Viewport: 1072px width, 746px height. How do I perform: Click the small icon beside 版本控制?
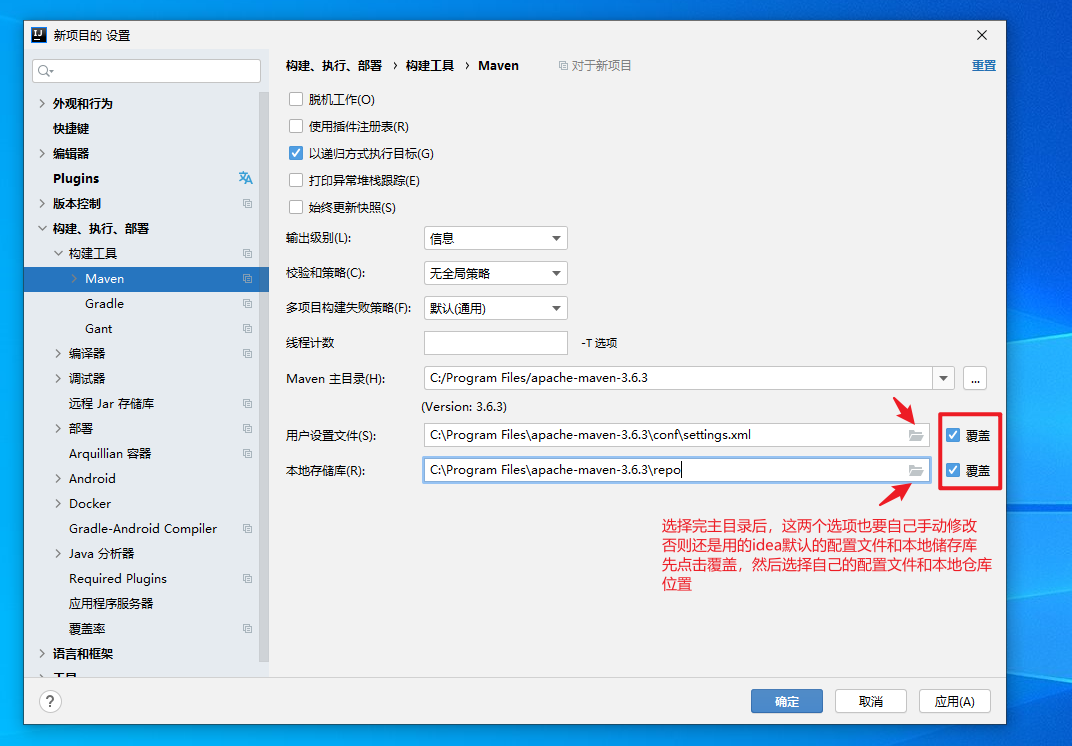point(248,203)
